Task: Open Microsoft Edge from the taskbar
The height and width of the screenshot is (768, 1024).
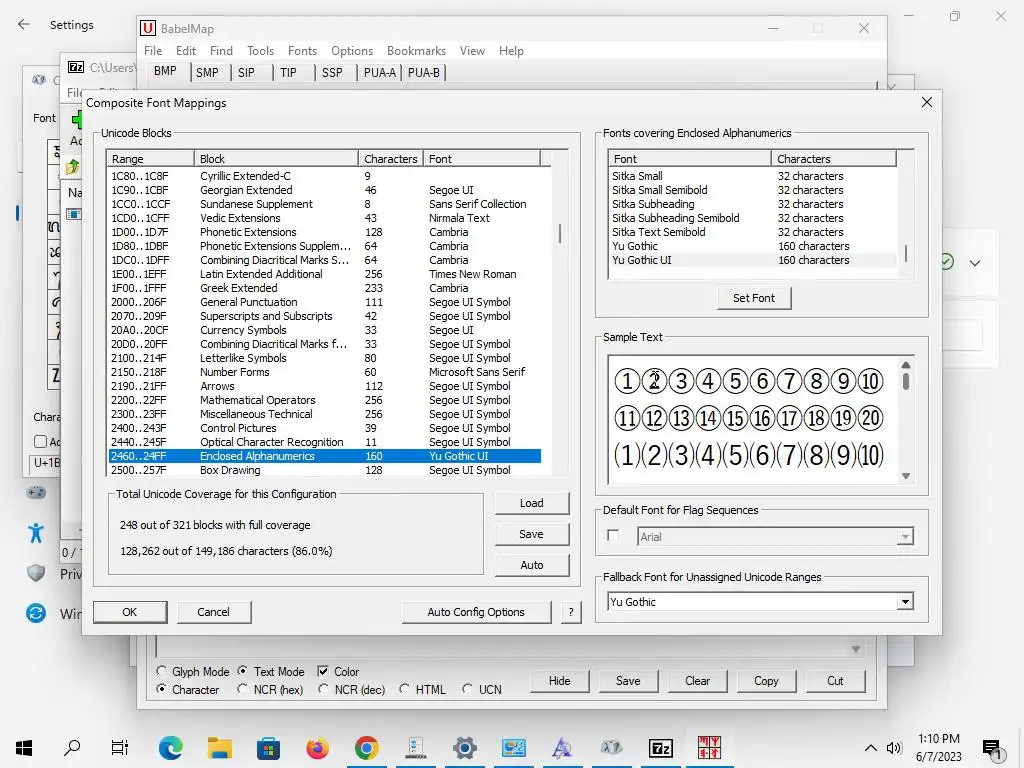Action: pos(170,748)
